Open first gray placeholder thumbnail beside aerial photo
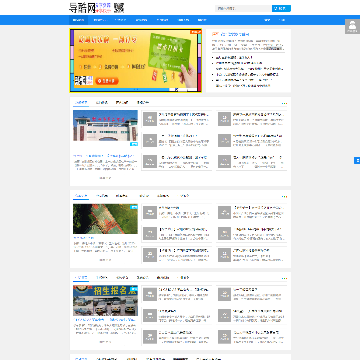 click(150, 212)
